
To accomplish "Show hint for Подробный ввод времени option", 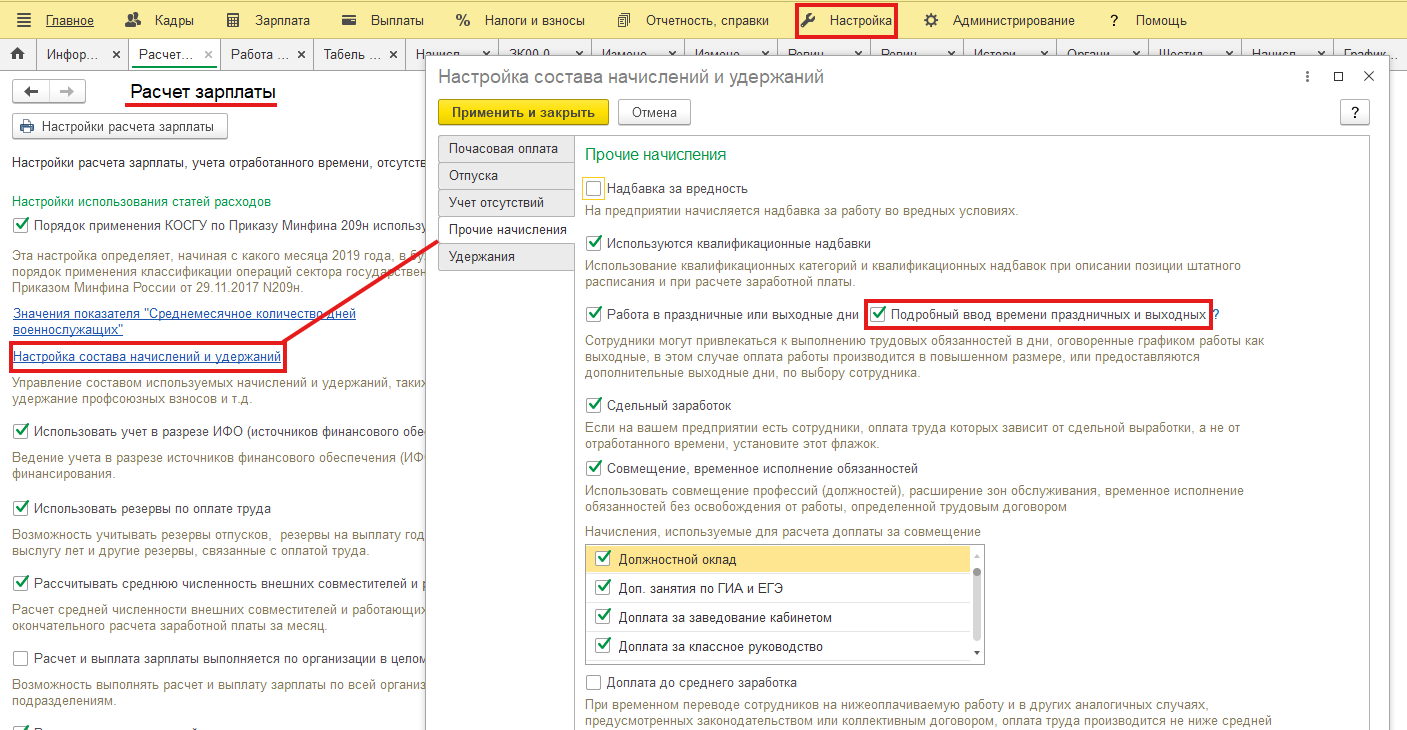I will point(1216,314).
